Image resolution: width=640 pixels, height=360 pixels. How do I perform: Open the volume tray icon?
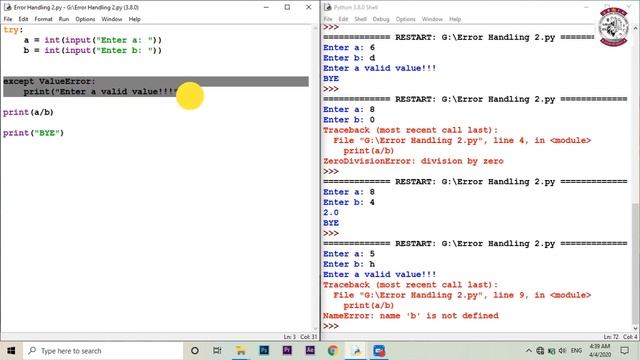[x=562, y=351]
